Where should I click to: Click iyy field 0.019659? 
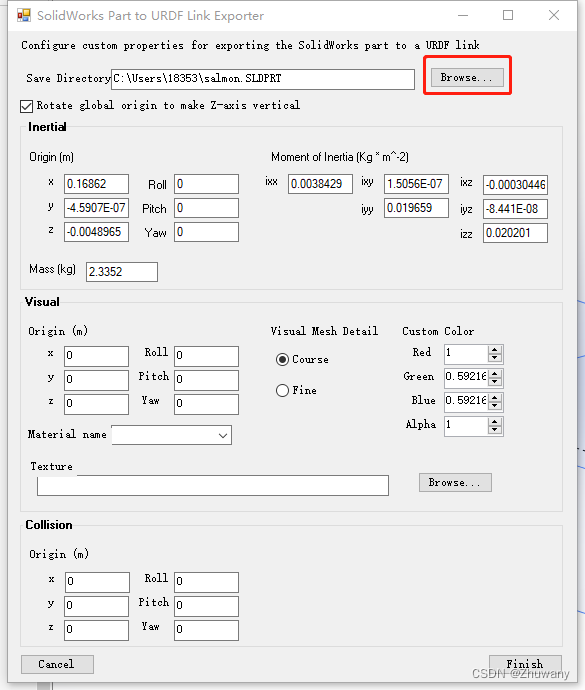tap(416, 208)
